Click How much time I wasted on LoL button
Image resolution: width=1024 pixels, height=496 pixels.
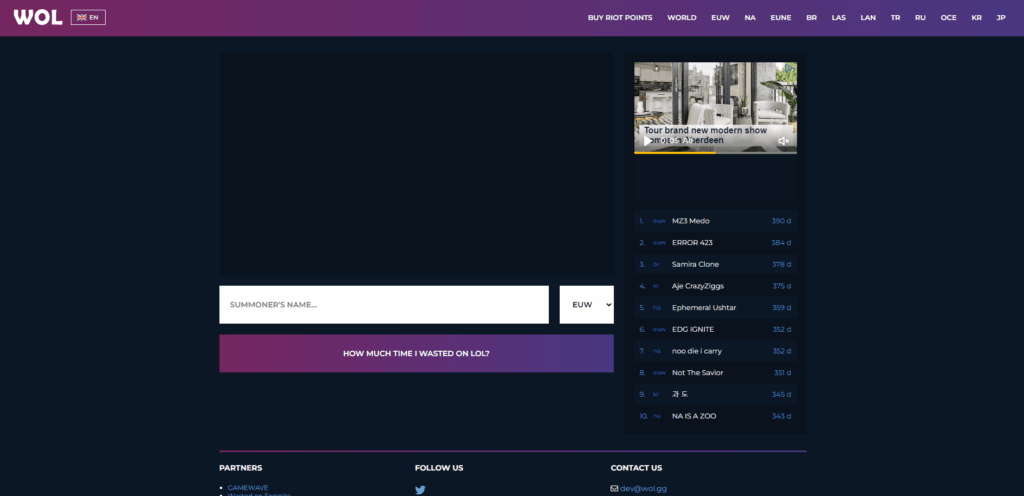pos(416,353)
